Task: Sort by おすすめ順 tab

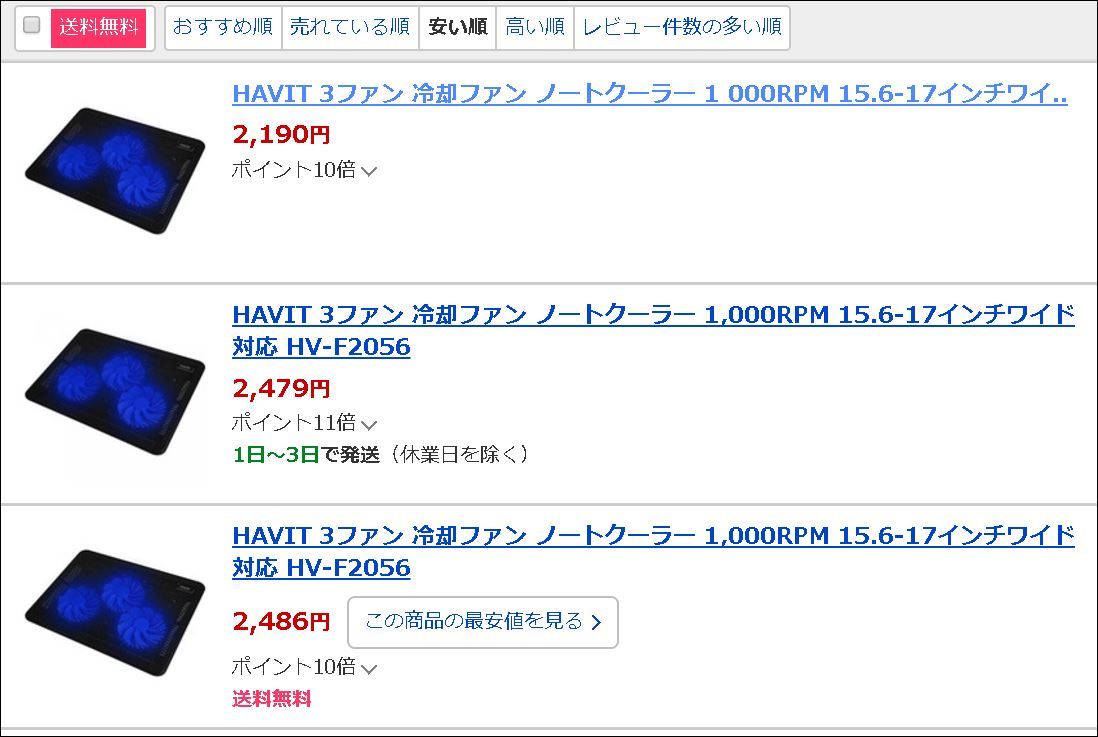Action: 223,27
